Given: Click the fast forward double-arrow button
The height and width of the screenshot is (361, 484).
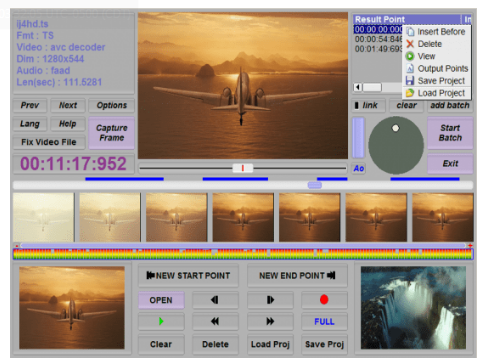Looking at the screenshot, I should (270, 321).
